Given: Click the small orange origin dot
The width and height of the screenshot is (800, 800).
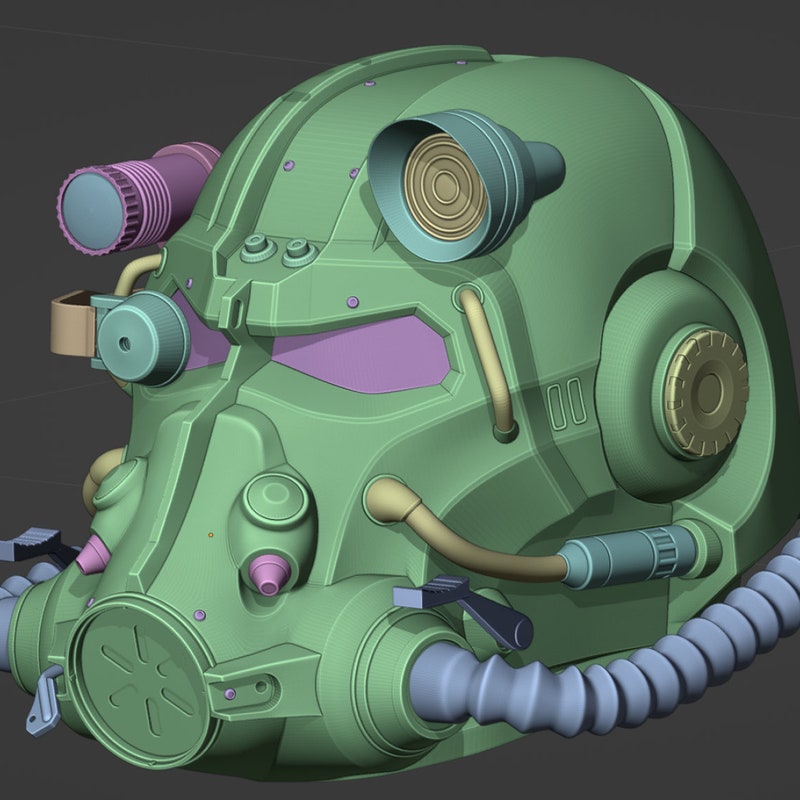Looking at the screenshot, I should 211,535.
